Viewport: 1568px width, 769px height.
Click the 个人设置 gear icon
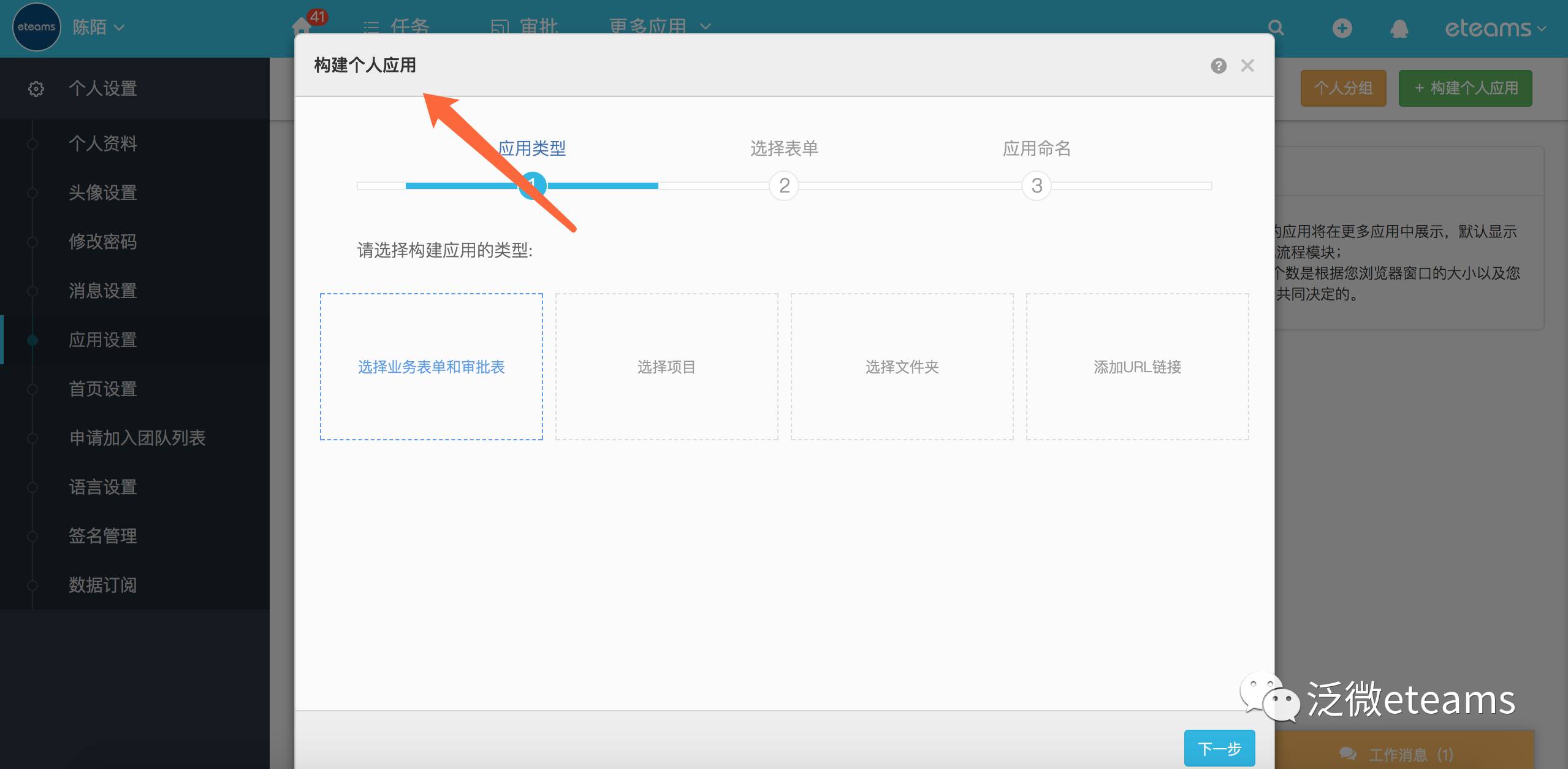tap(36, 89)
